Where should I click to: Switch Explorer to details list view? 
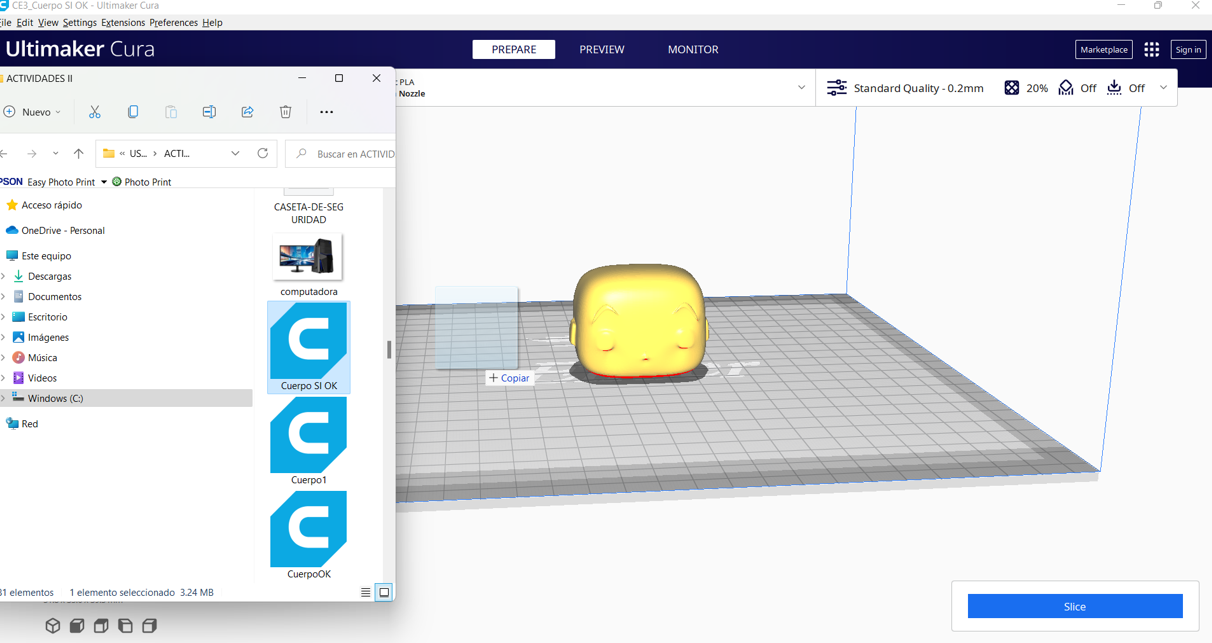366,593
